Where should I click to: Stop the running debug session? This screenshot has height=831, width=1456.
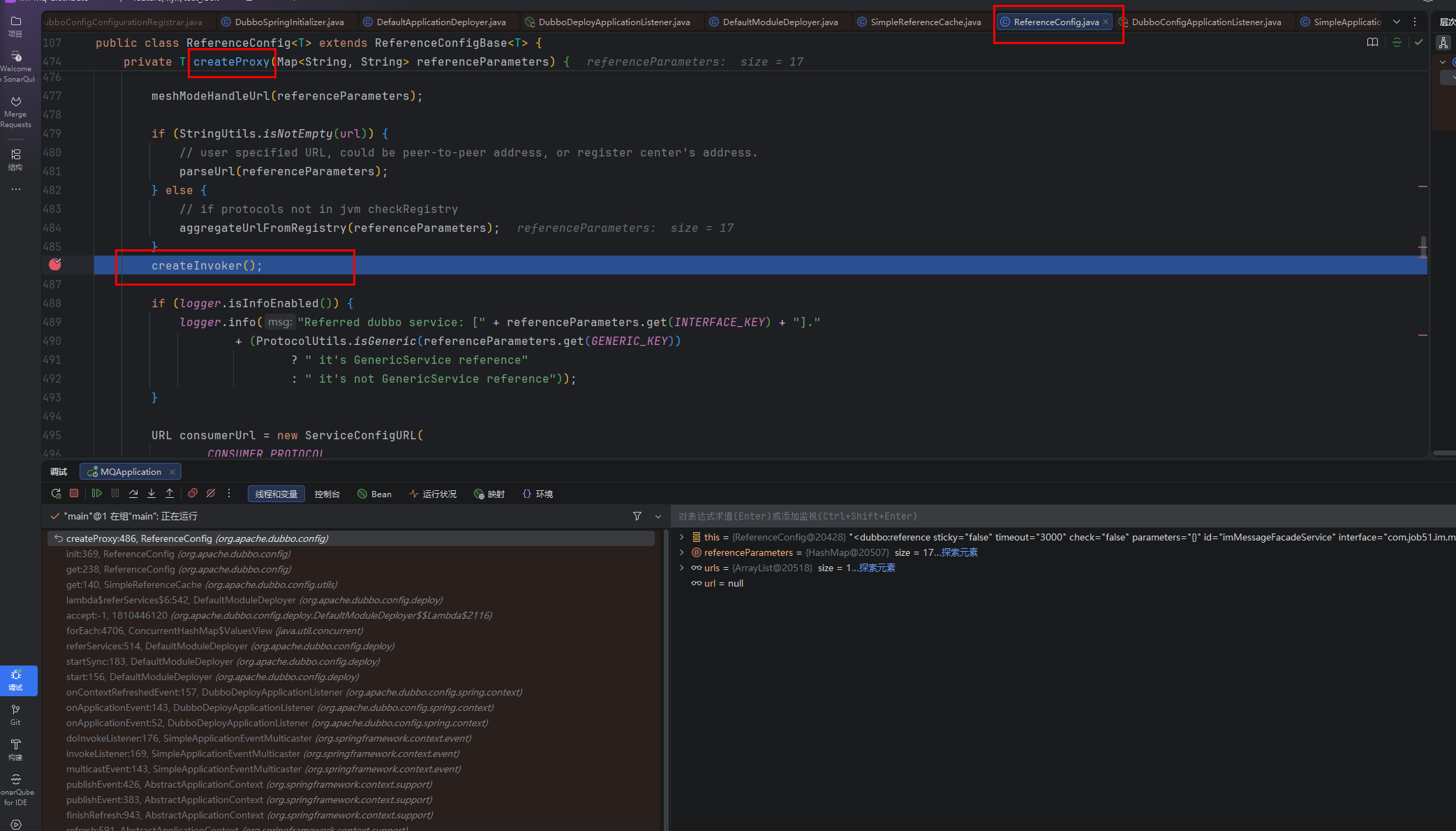(x=74, y=494)
